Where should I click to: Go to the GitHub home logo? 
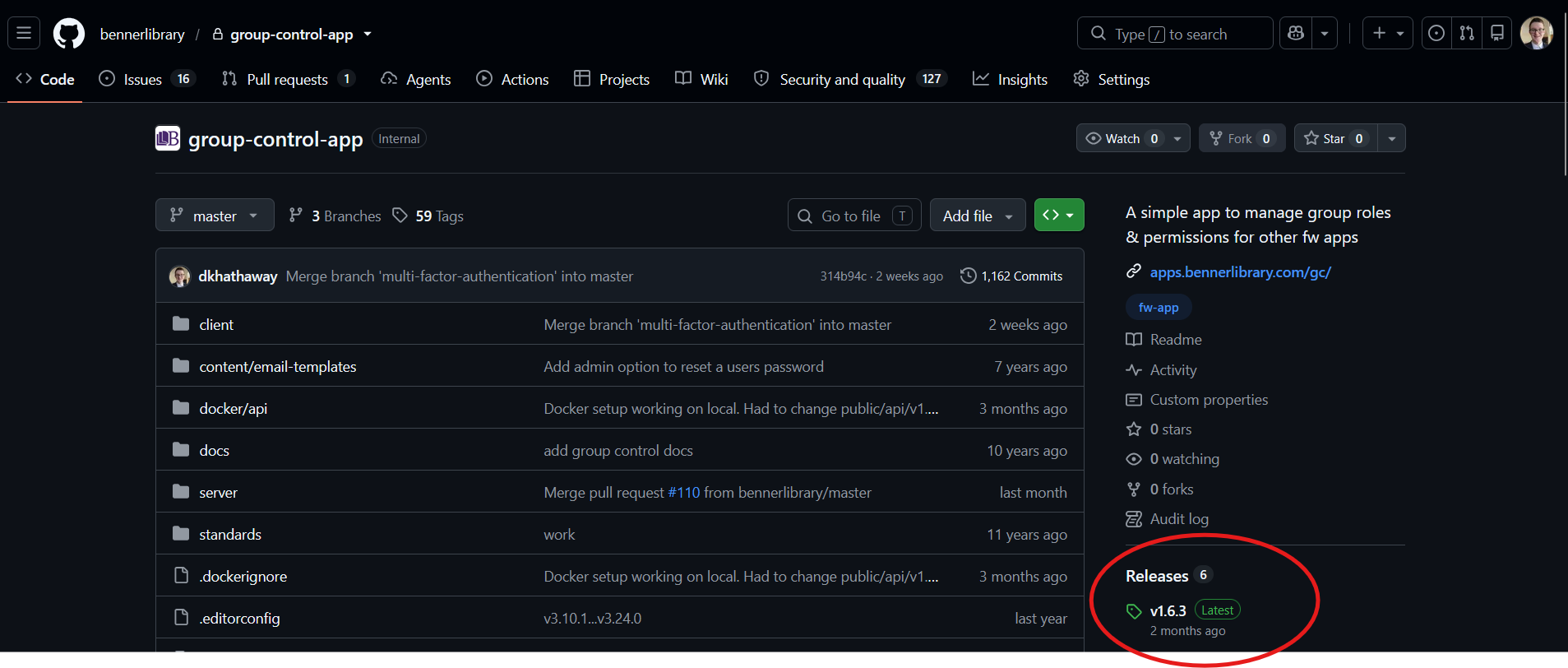tap(69, 34)
